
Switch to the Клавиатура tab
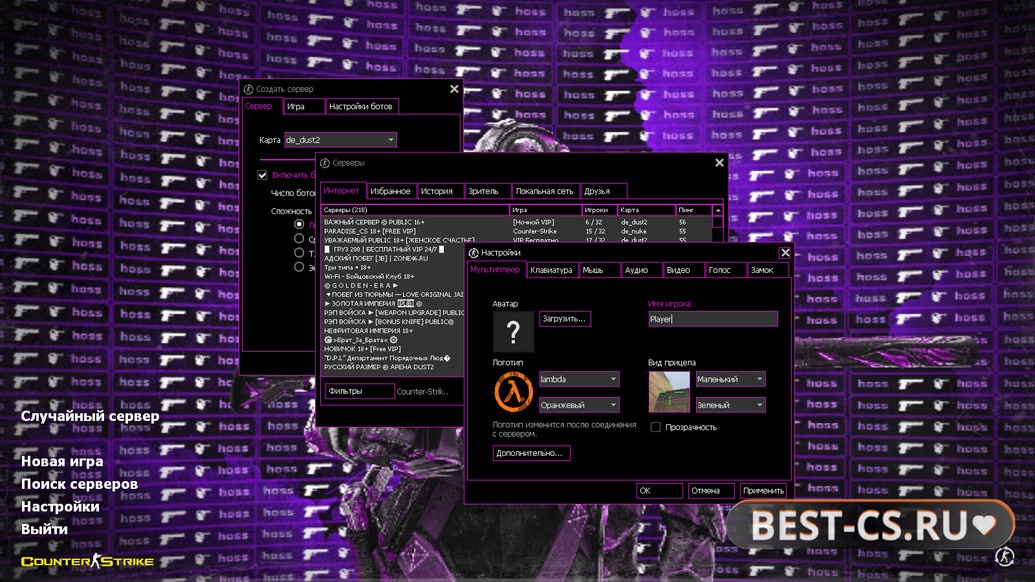tap(551, 270)
